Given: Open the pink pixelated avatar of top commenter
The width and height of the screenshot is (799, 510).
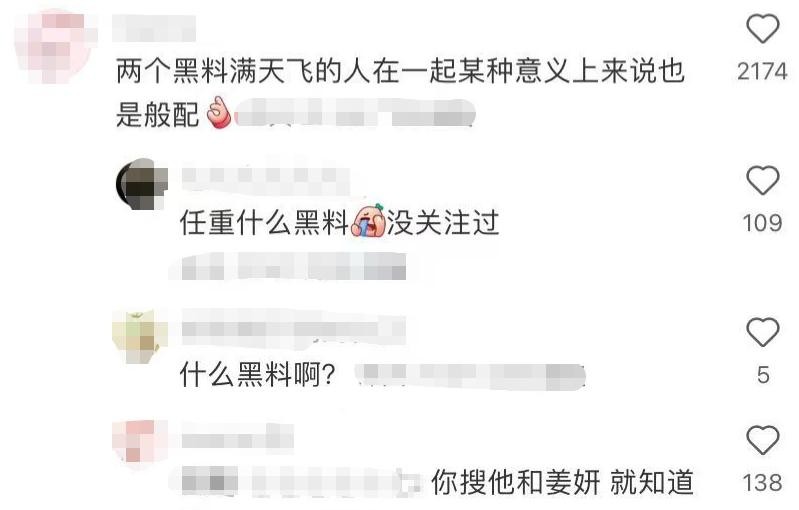Looking at the screenshot, I should point(55,48).
